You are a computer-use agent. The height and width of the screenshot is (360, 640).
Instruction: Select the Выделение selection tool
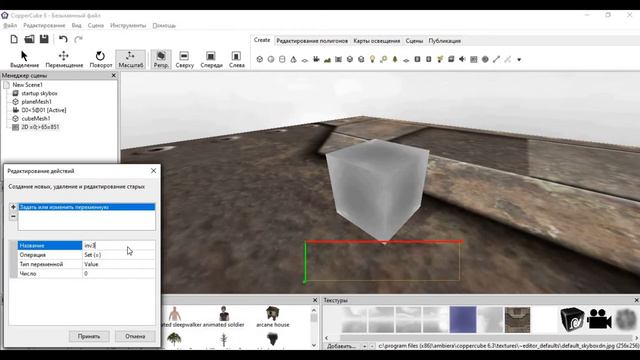tap(24, 59)
